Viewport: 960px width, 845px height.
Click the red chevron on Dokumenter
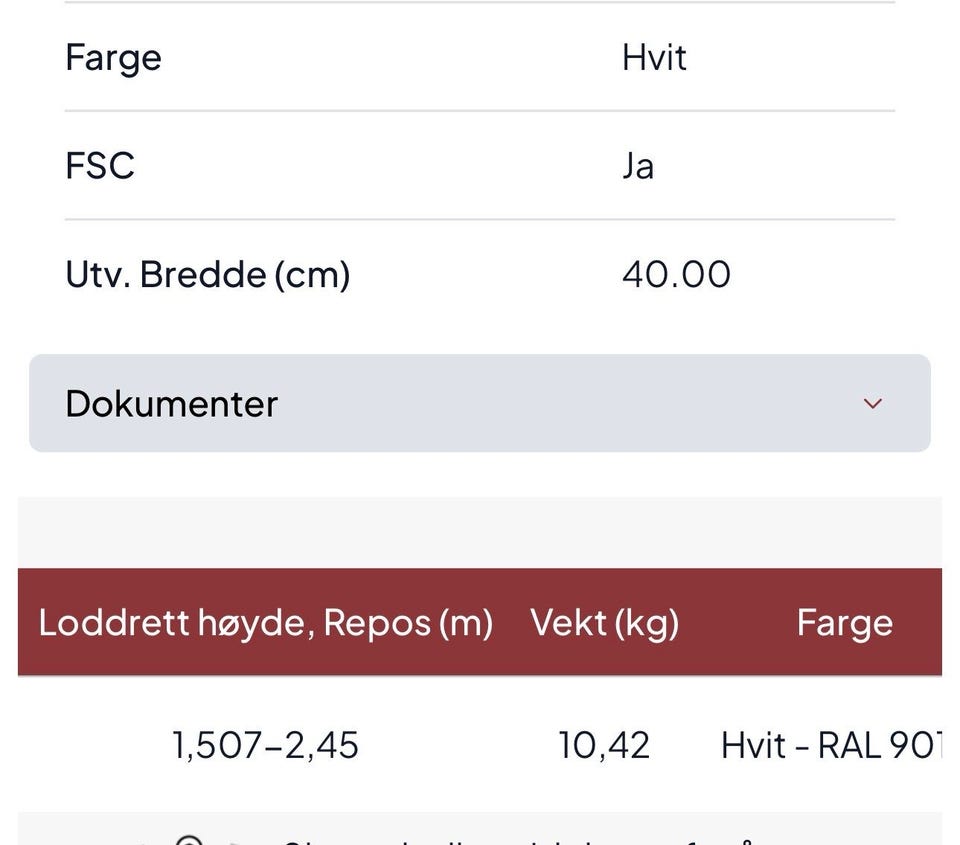(872, 404)
